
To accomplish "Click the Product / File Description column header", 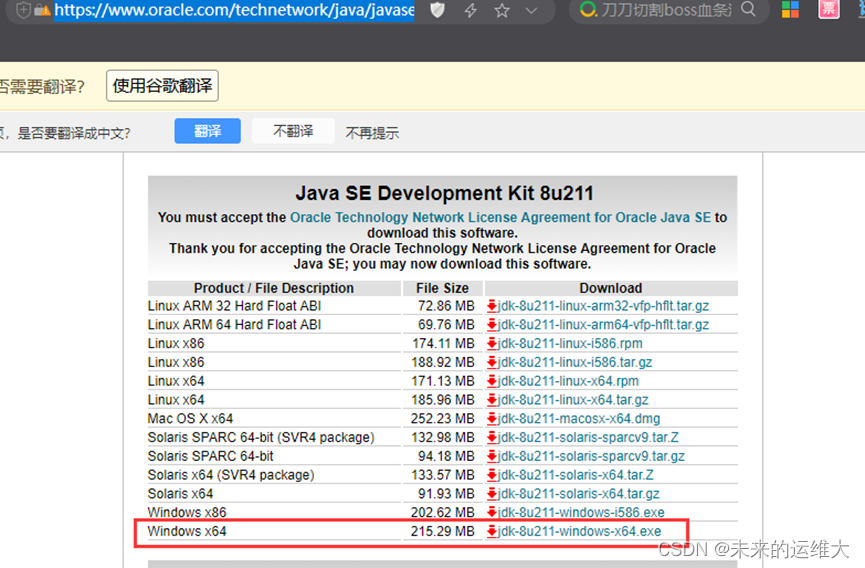I will coord(274,288).
